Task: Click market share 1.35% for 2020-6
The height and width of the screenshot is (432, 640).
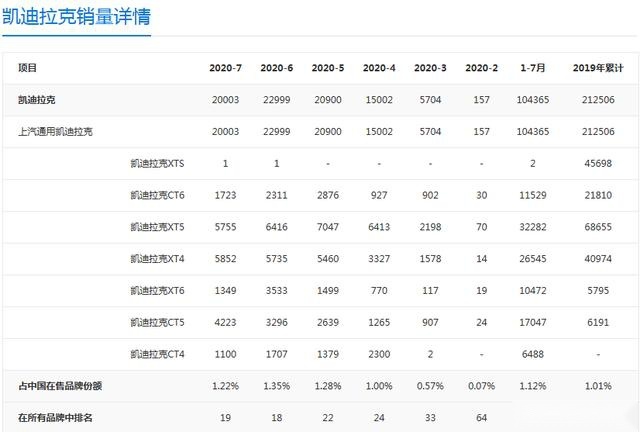Action: [277, 386]
